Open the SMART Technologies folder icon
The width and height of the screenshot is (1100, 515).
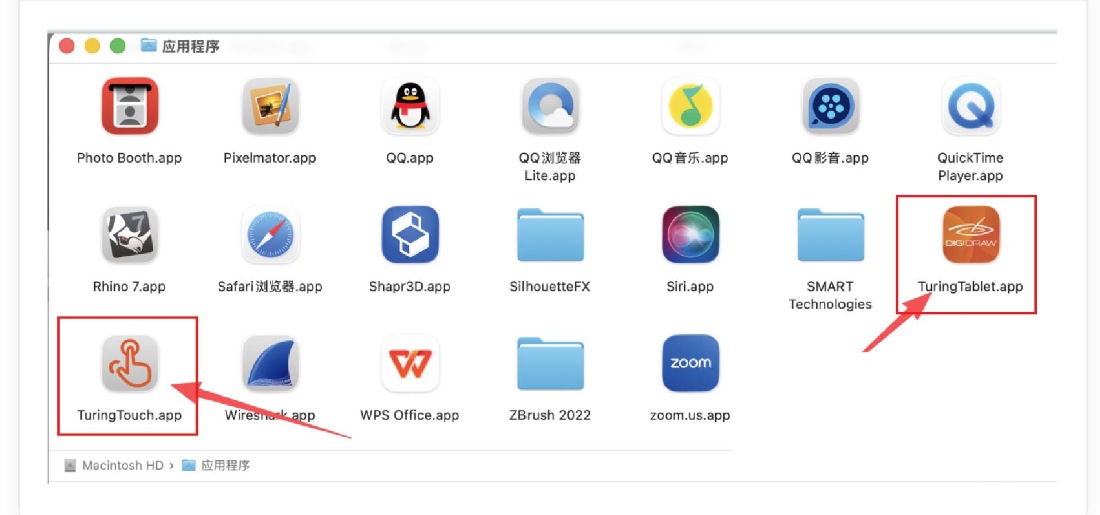pyautogui.click(x=831, y=235)
